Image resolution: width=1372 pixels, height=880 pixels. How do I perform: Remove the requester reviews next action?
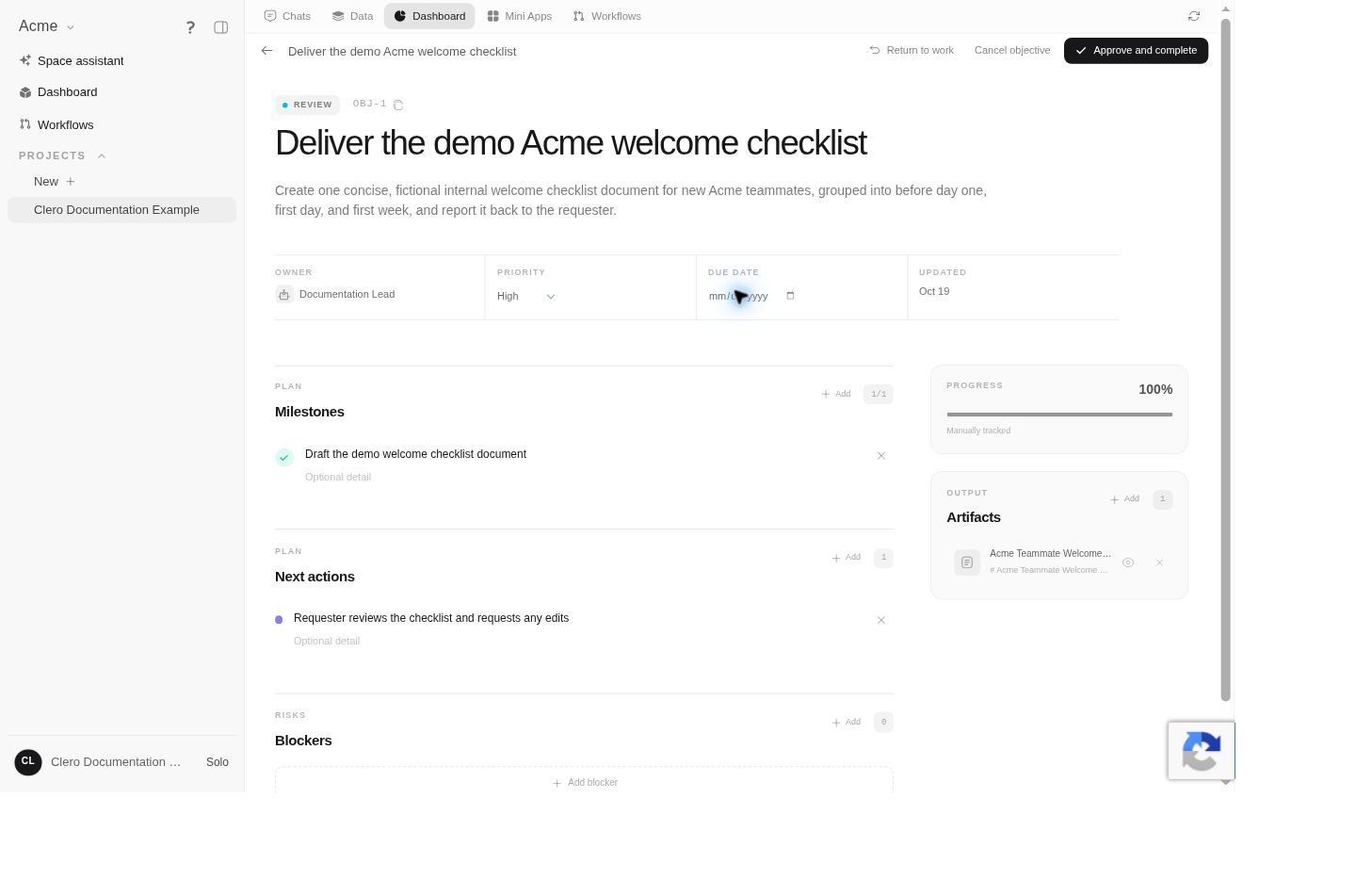point(881,620)
